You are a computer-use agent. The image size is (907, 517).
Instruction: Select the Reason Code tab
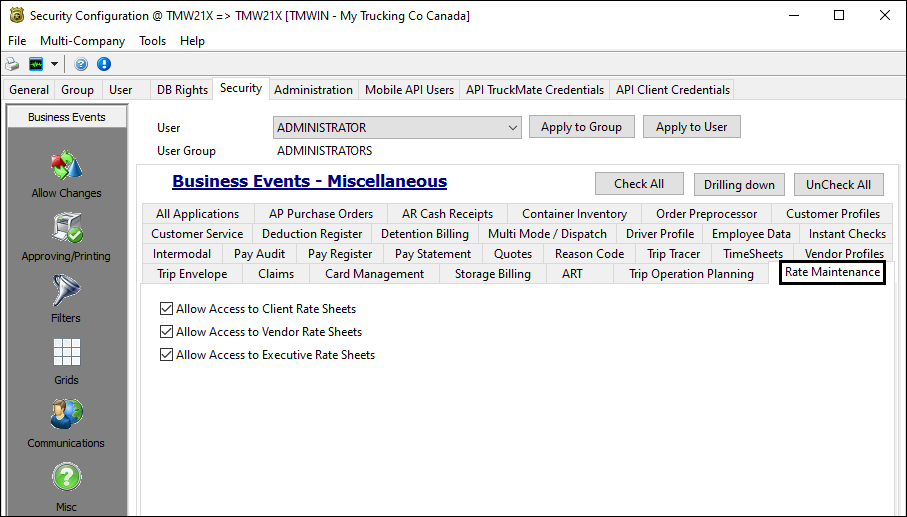tap(589, 253)
